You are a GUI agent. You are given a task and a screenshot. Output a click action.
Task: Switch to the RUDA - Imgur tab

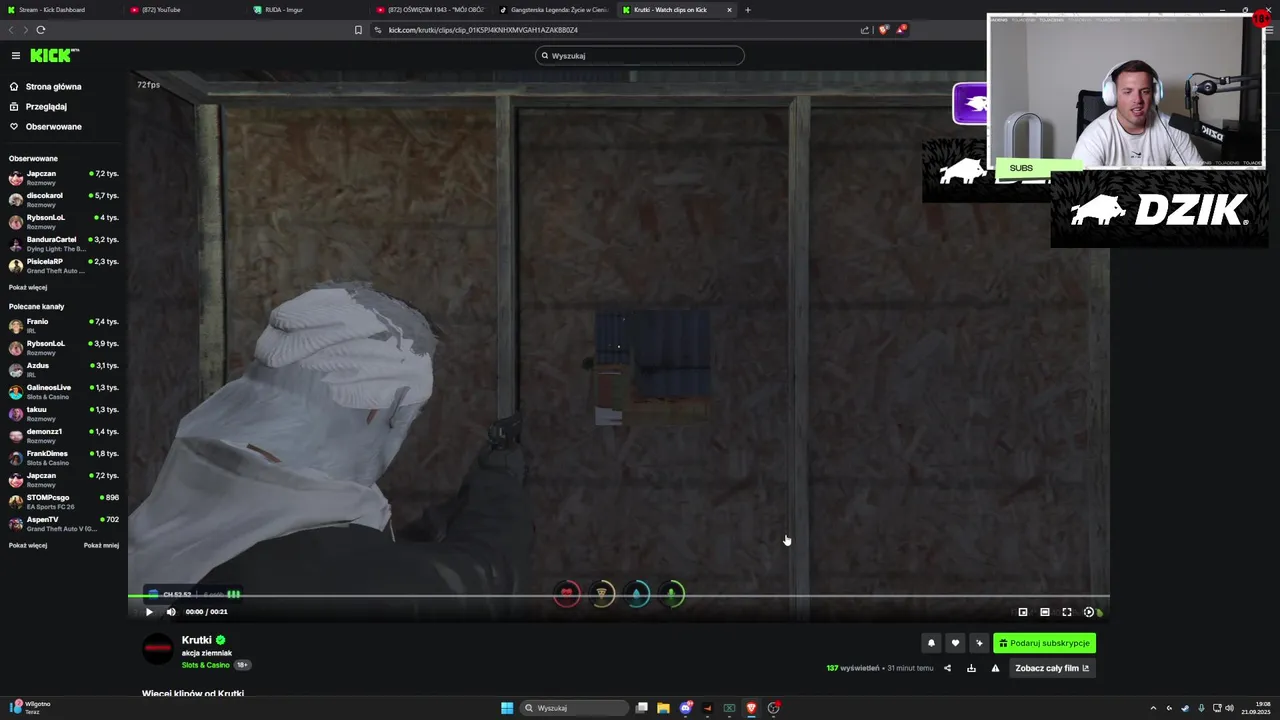pos(307,10)
